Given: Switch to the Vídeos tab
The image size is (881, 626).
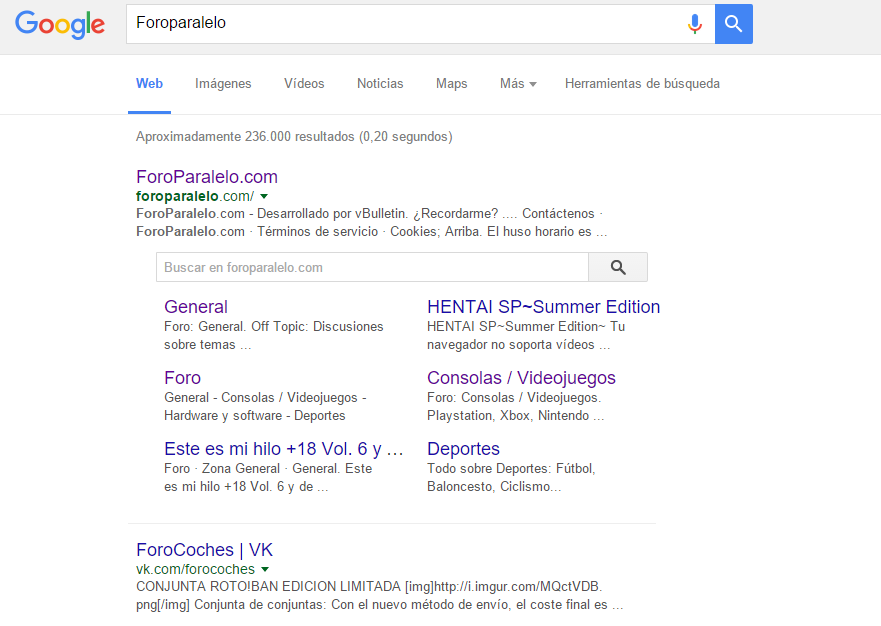Looking at the screenshot, I should coord(304,84).
